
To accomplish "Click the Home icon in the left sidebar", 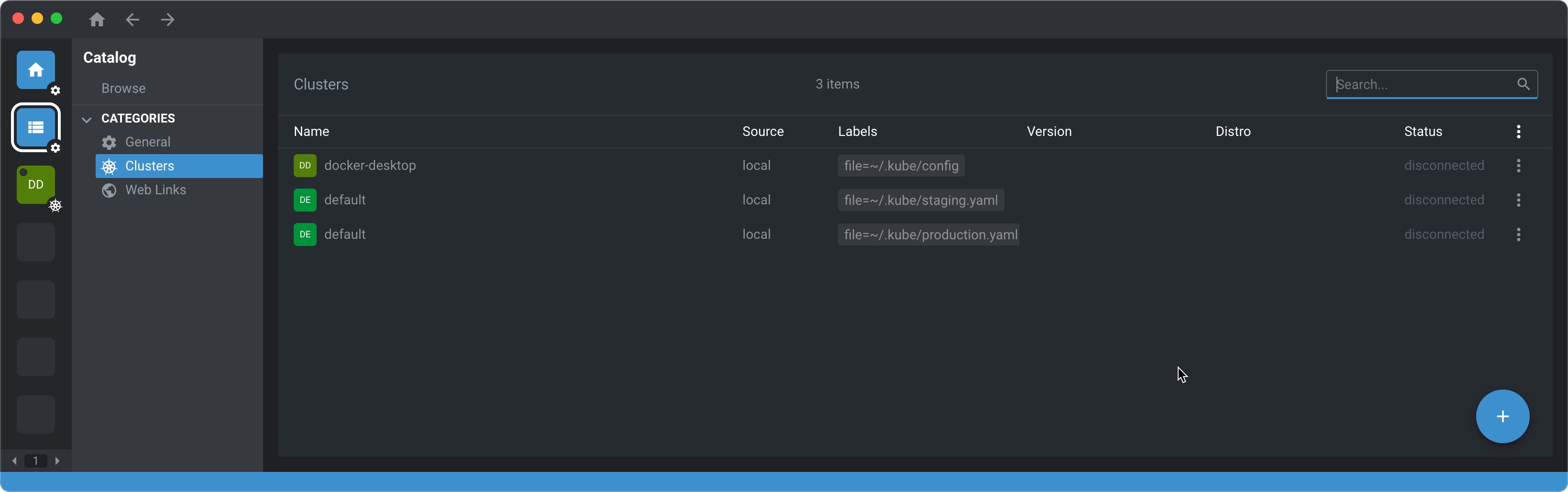I will [x=36, y=69].
